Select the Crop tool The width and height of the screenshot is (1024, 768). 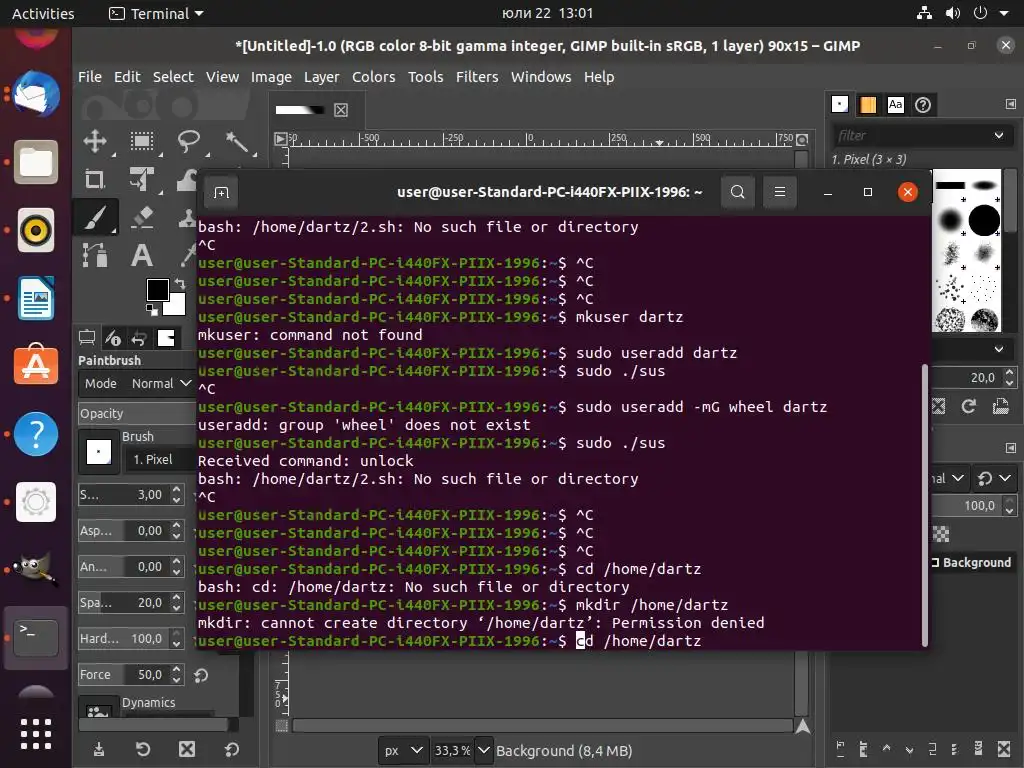95,179
